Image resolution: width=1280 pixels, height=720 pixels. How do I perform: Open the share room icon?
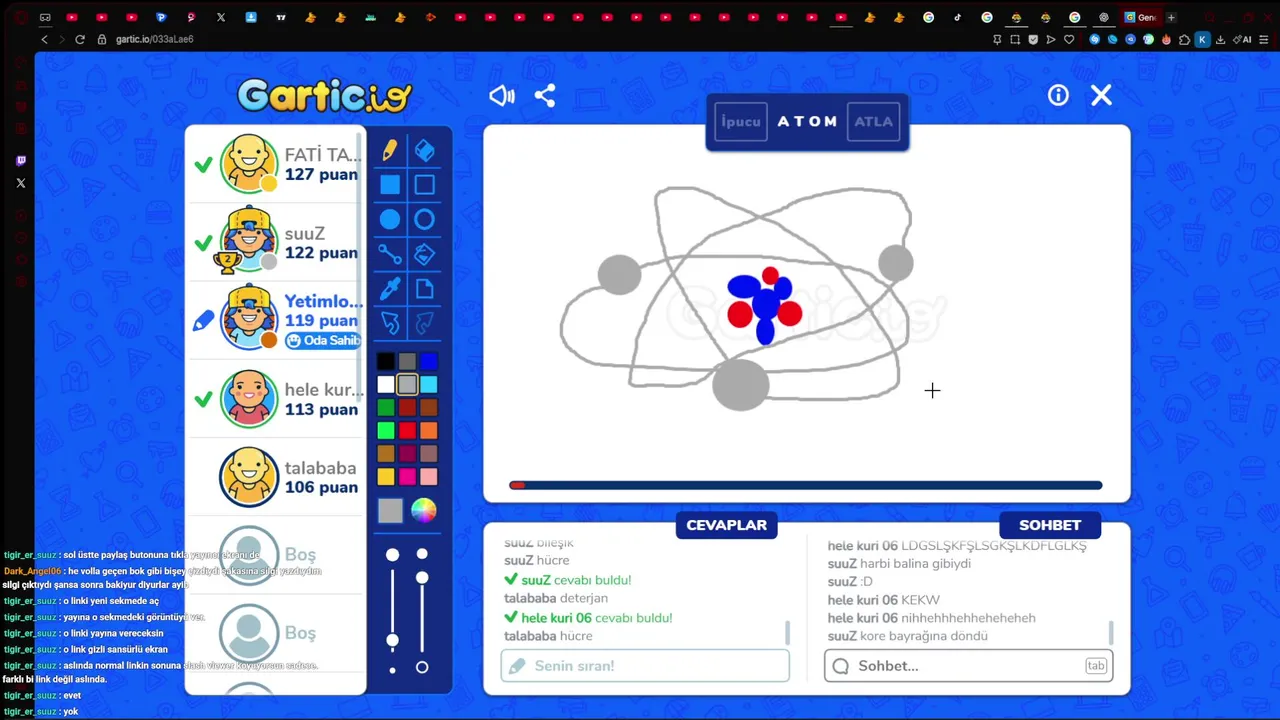[x=545, y=95]
